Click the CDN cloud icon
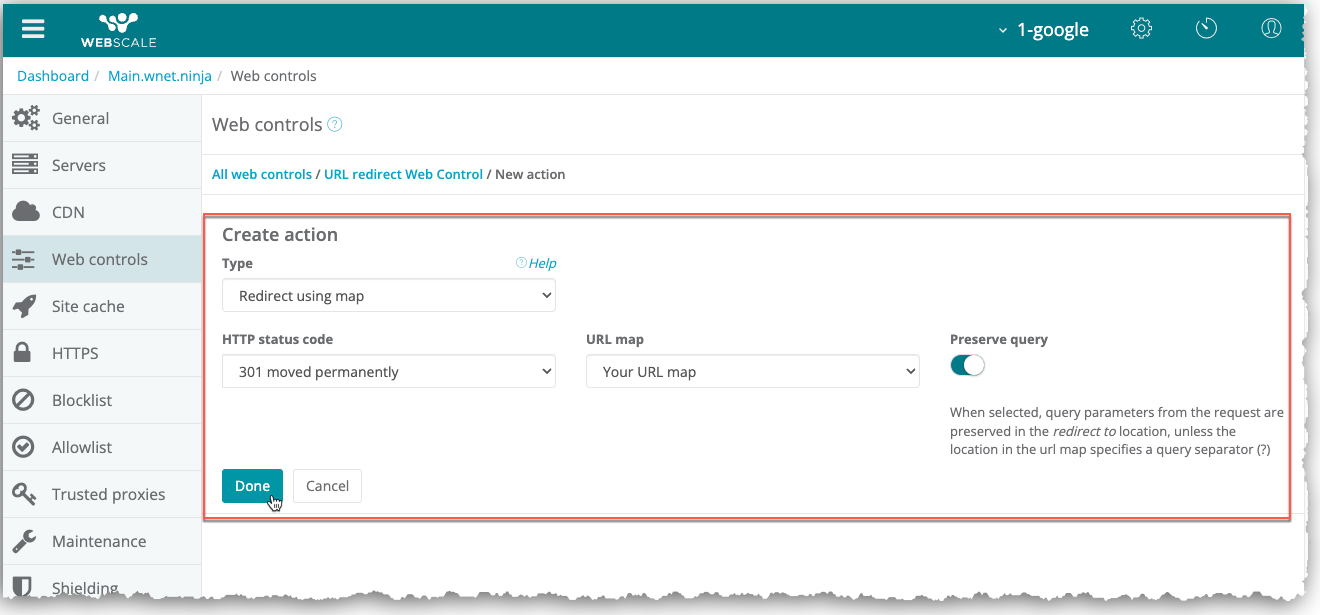1320x615 pixels. pyautogui.click(x=26, y=212)
